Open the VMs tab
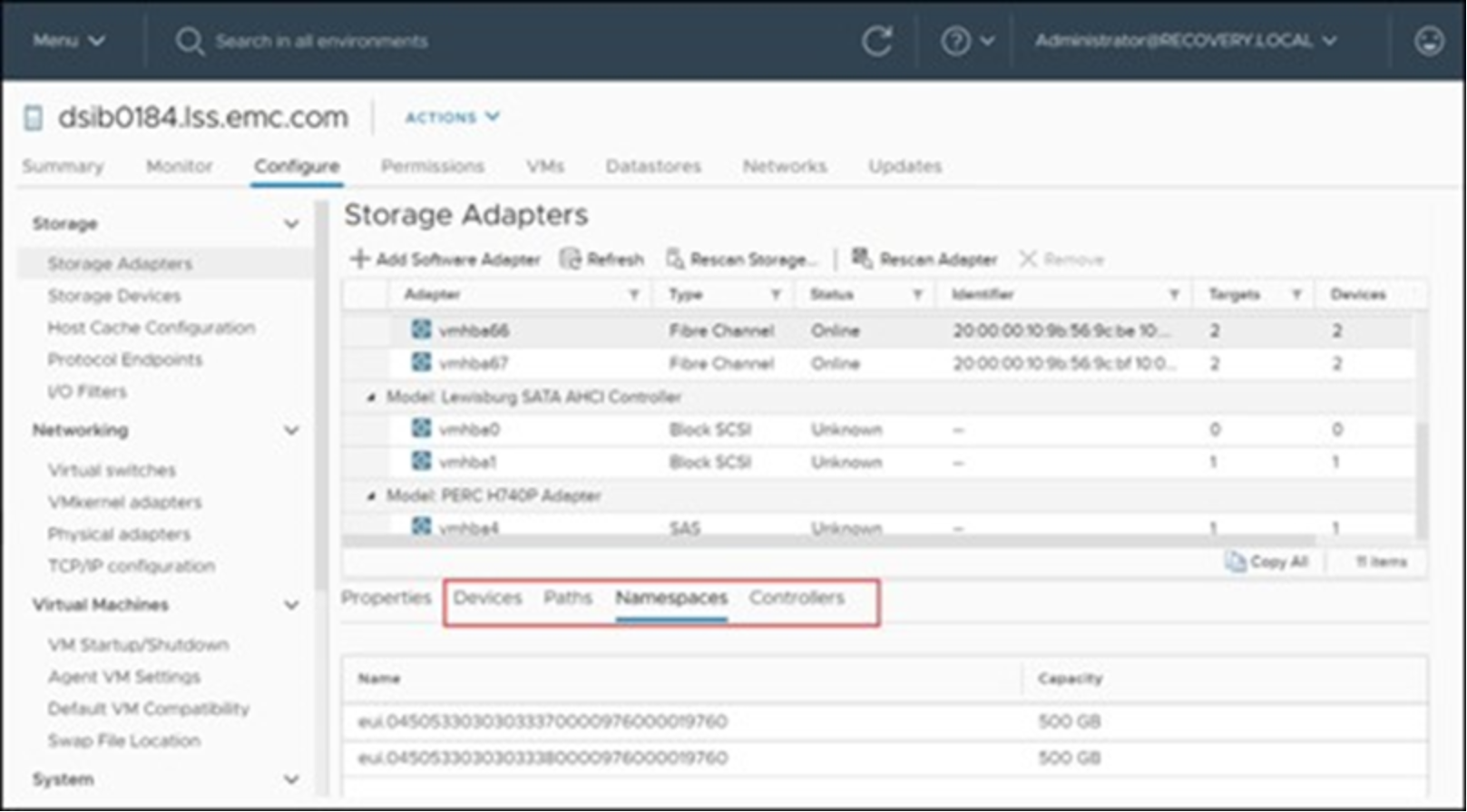The width and height of the screenshot is (1467, 812). coord(544,166)
